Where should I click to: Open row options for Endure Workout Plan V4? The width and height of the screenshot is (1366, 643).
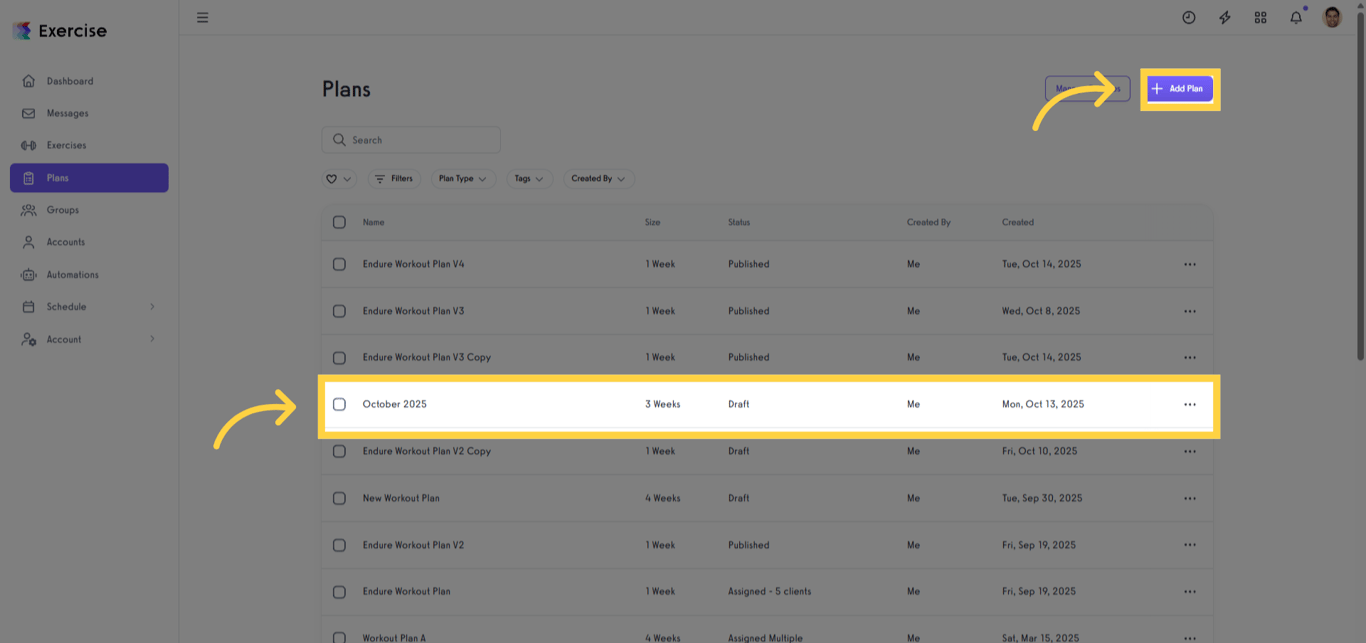click(1190, 264)
